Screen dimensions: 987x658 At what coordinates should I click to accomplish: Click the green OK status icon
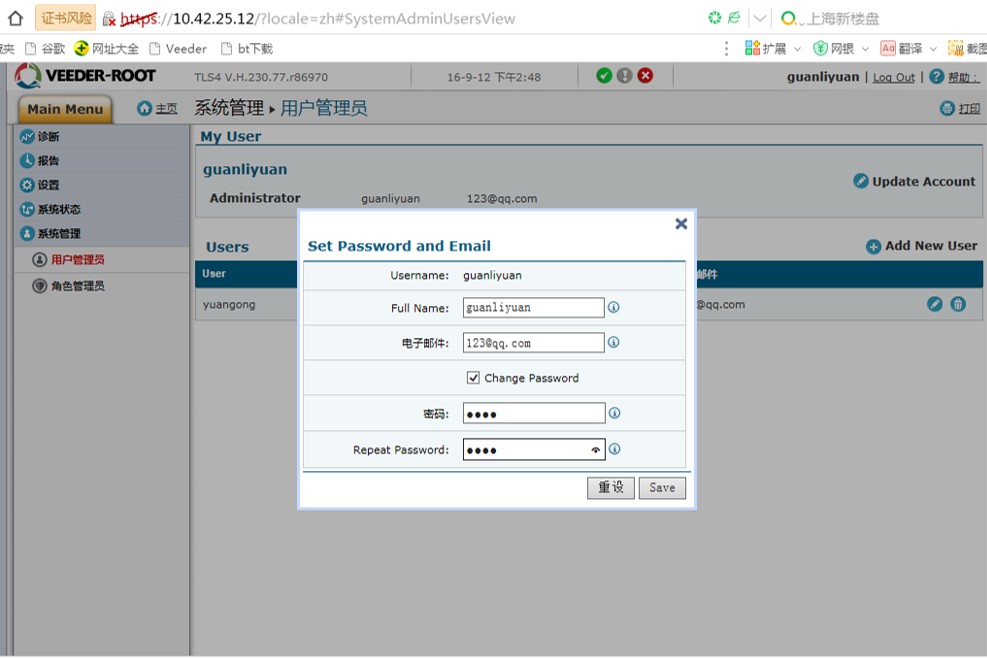(604, 76)
